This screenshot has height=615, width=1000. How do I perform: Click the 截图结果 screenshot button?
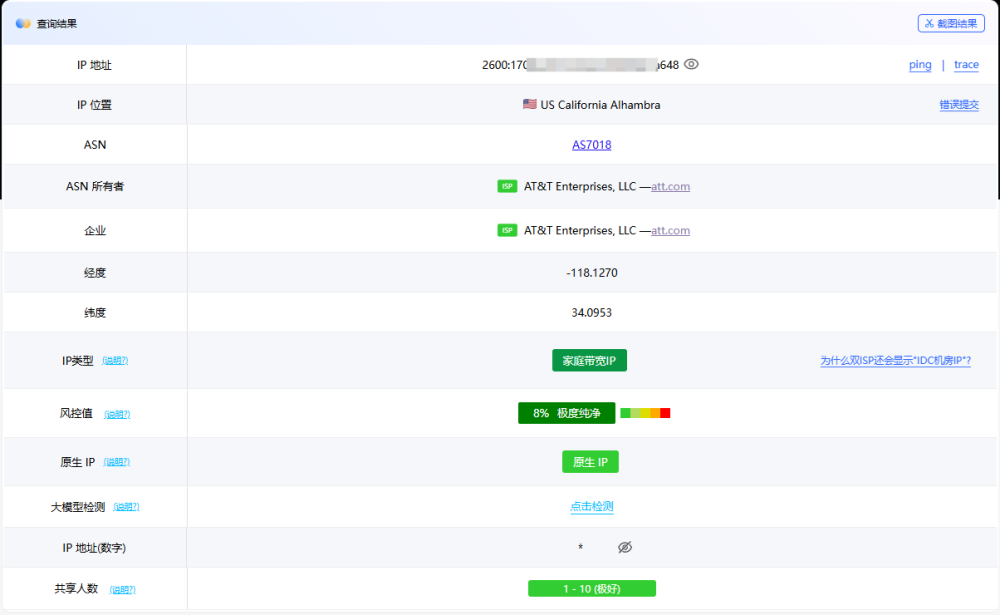(951, 23)
